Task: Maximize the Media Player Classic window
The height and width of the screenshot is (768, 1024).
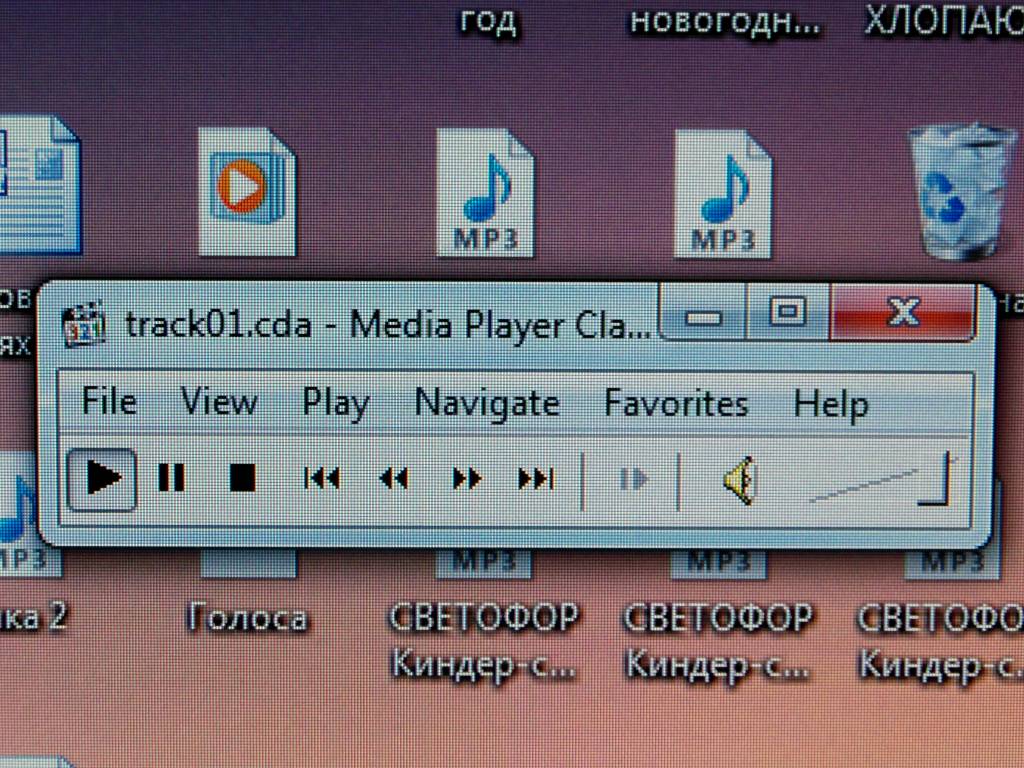Action: click(x=788, y=313)
